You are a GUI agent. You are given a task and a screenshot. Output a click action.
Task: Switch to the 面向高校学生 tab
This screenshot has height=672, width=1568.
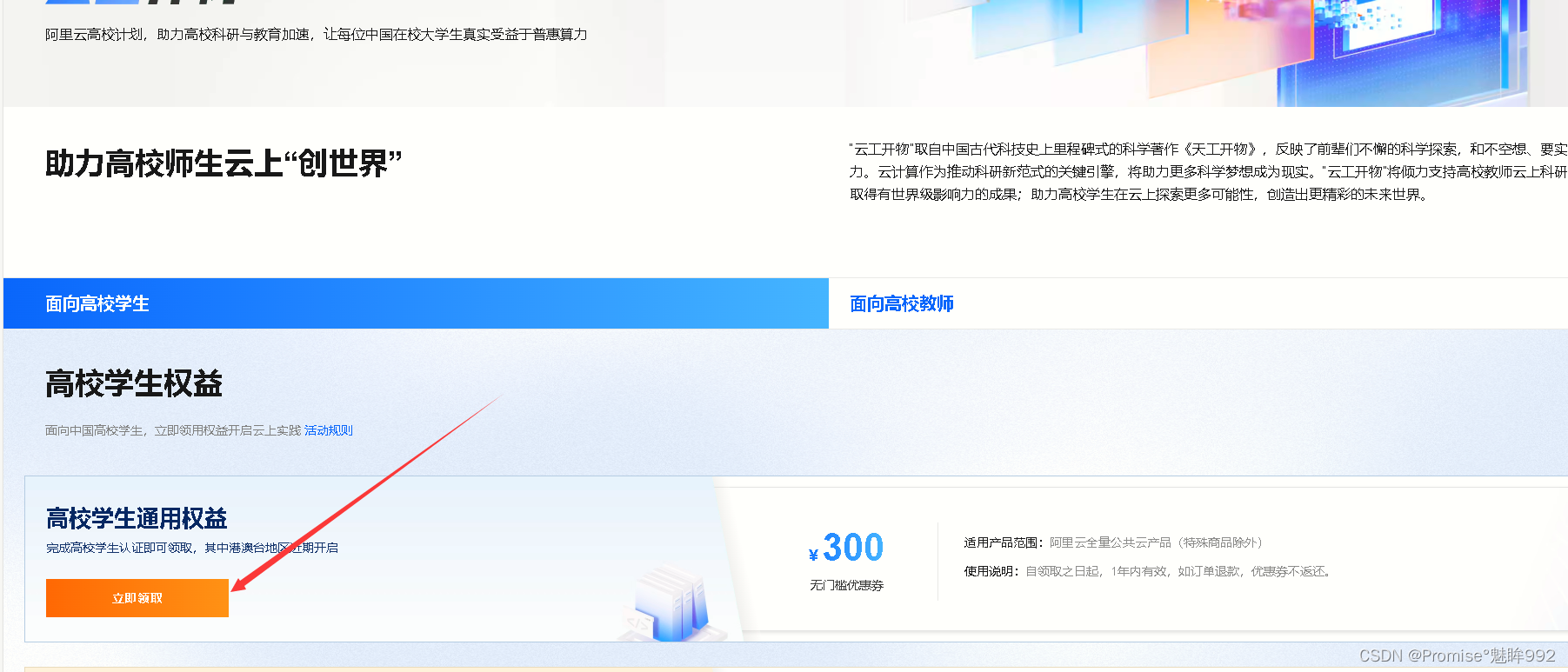[x=416, y=303]
